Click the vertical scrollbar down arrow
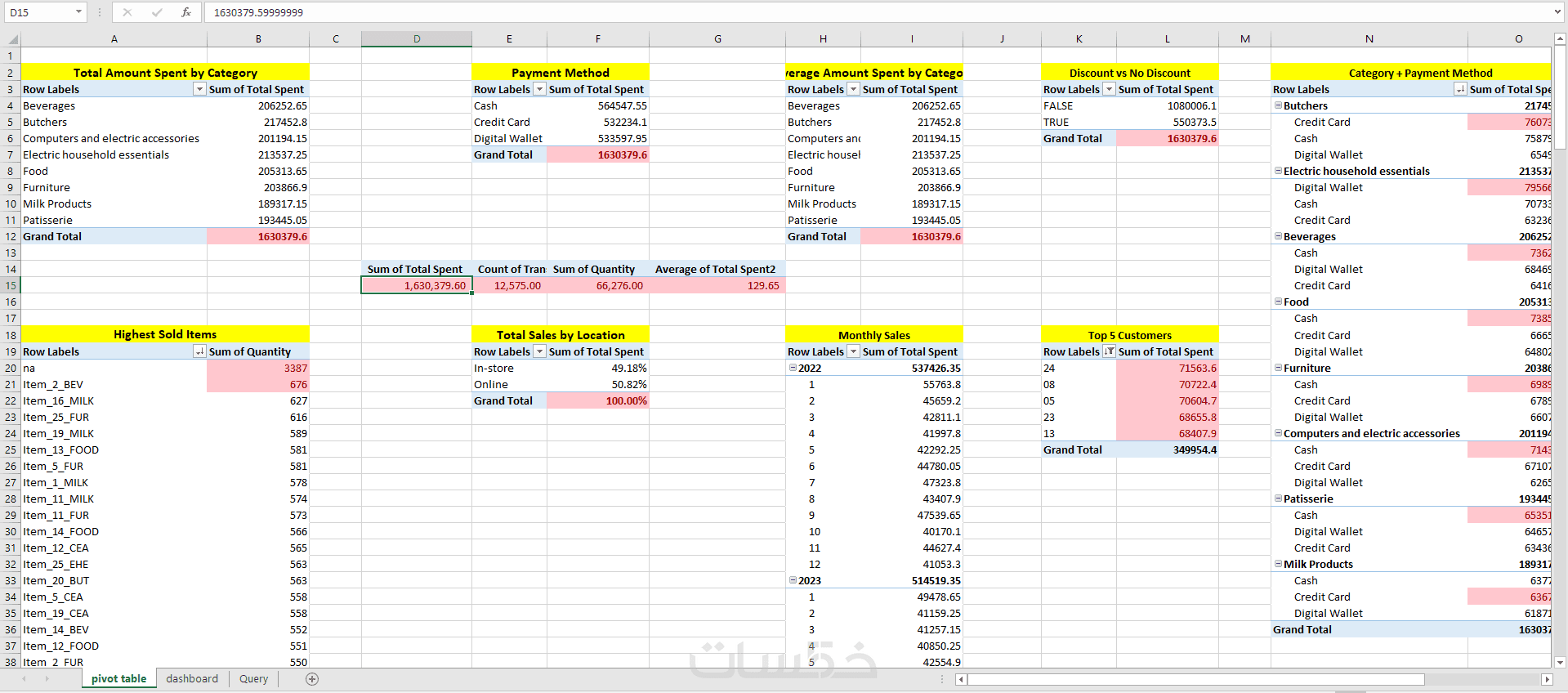This screenshot has width=1568, height=693. (x=1561, y=662)
